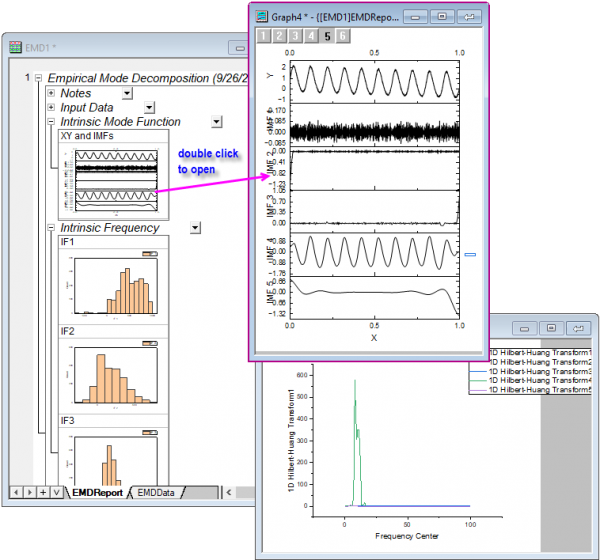Select layer 6 icon in Graph4

343,36
